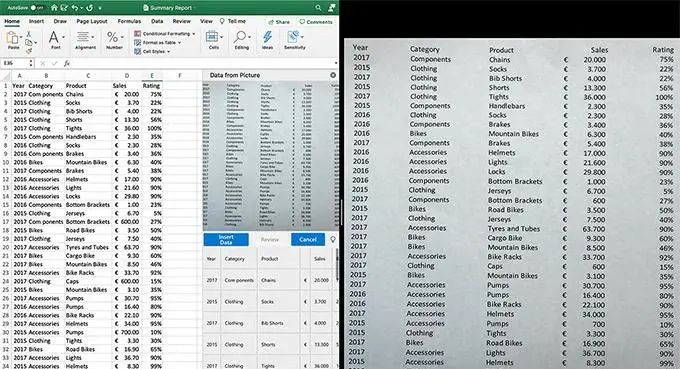Open the customize quick access toolbar dropdown
Viewport: 680px width, 369px height.
point(100,8)
